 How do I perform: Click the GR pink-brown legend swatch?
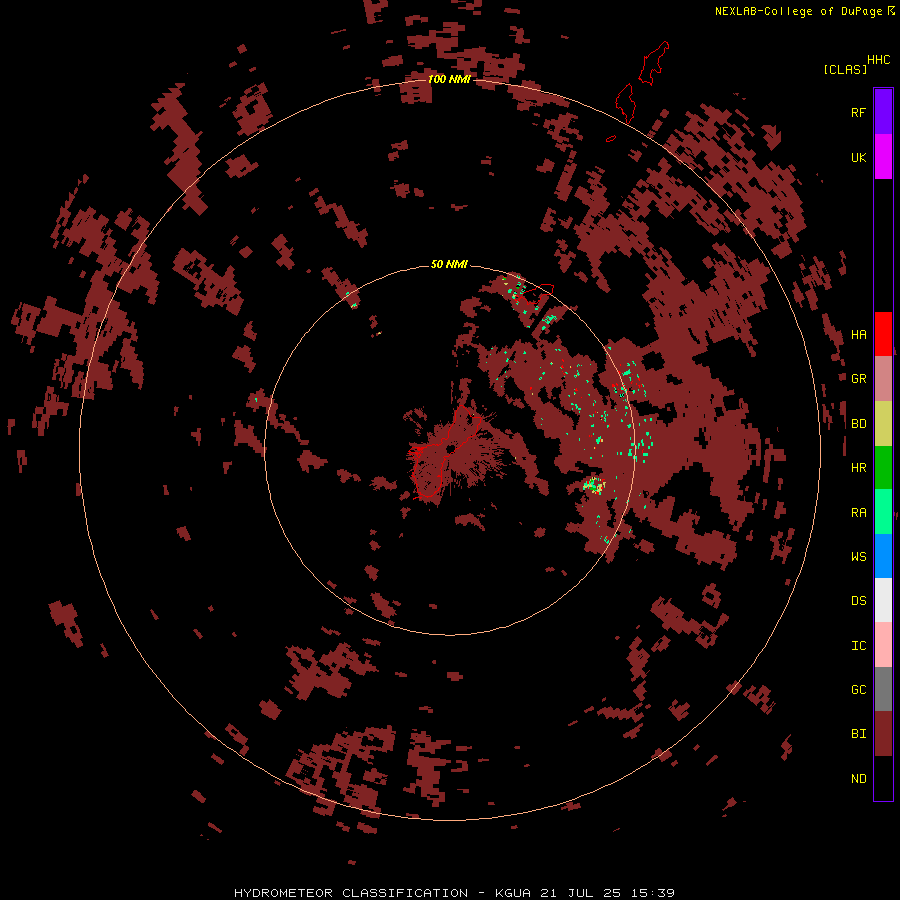pyautogui.click(x=883, y=379)
